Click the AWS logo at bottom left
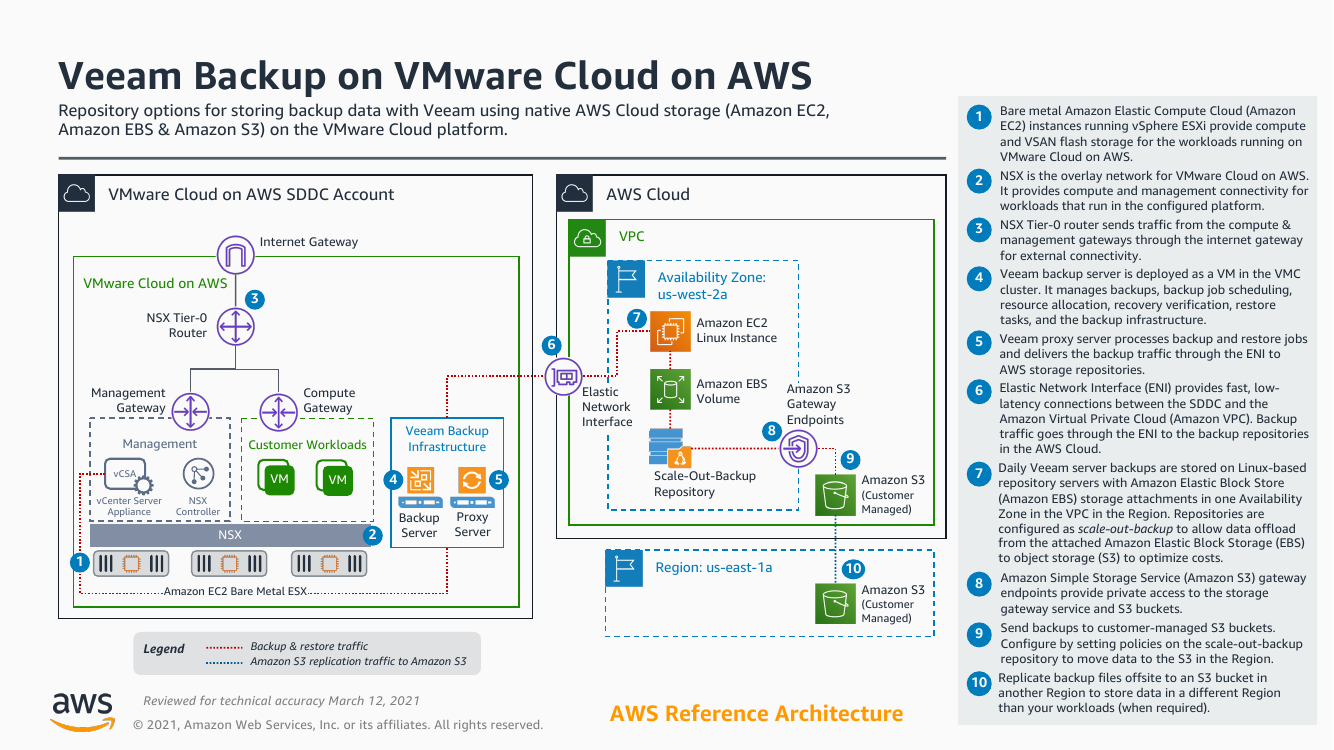 (x=83, y=711)
